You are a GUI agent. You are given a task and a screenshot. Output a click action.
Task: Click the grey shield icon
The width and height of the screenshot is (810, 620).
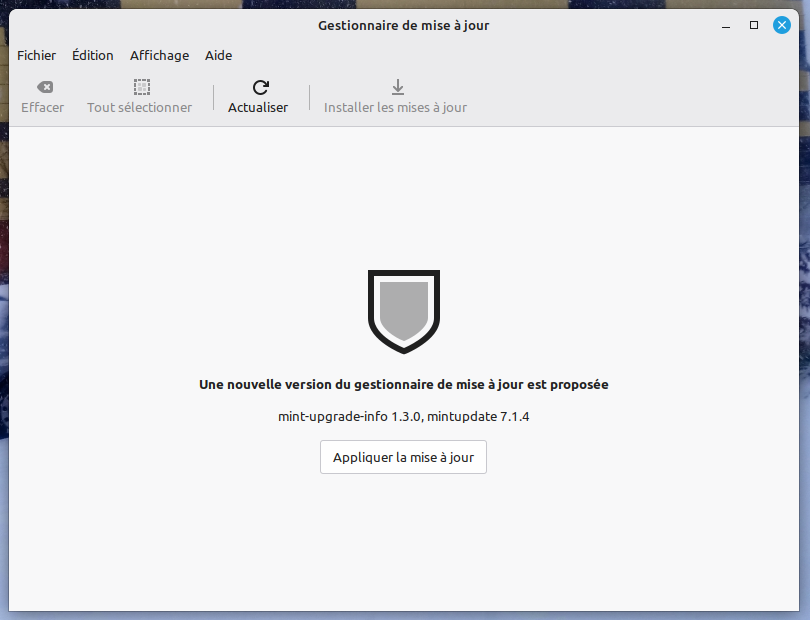pos(403,310)
